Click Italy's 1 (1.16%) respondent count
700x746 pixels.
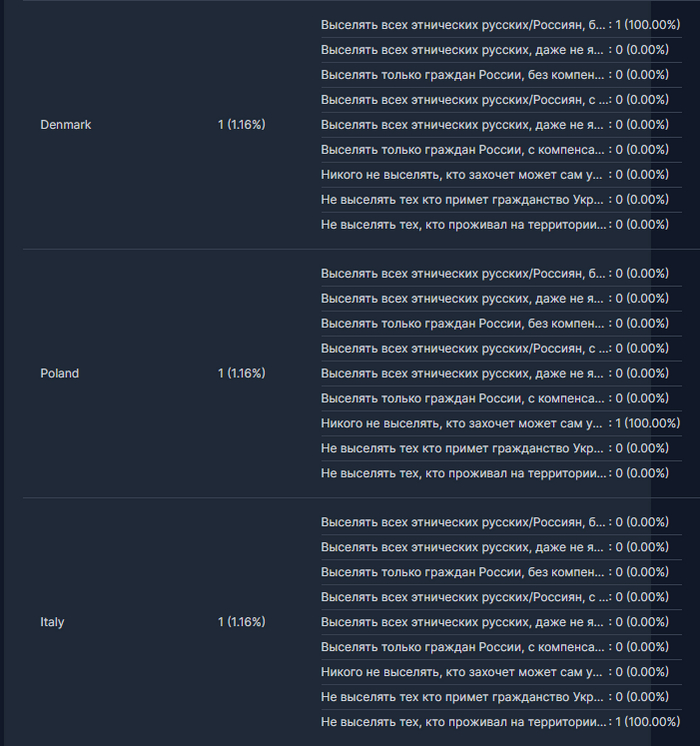pos(241,622)
